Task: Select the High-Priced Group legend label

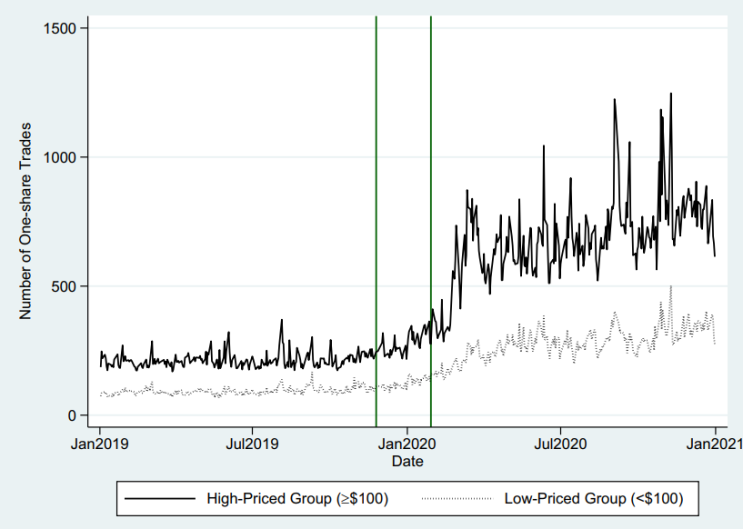Action: point(298,499)
